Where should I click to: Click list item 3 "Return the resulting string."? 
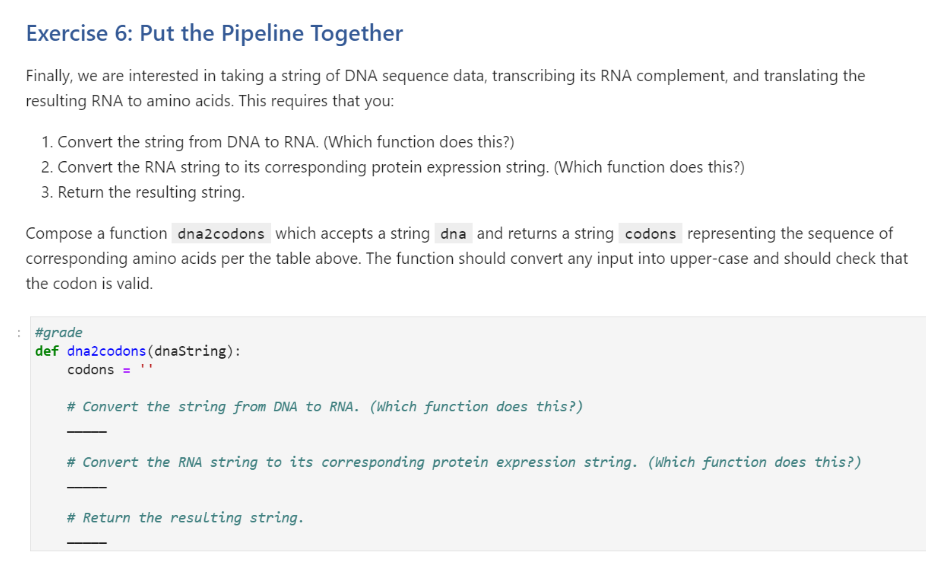point(150,192)
